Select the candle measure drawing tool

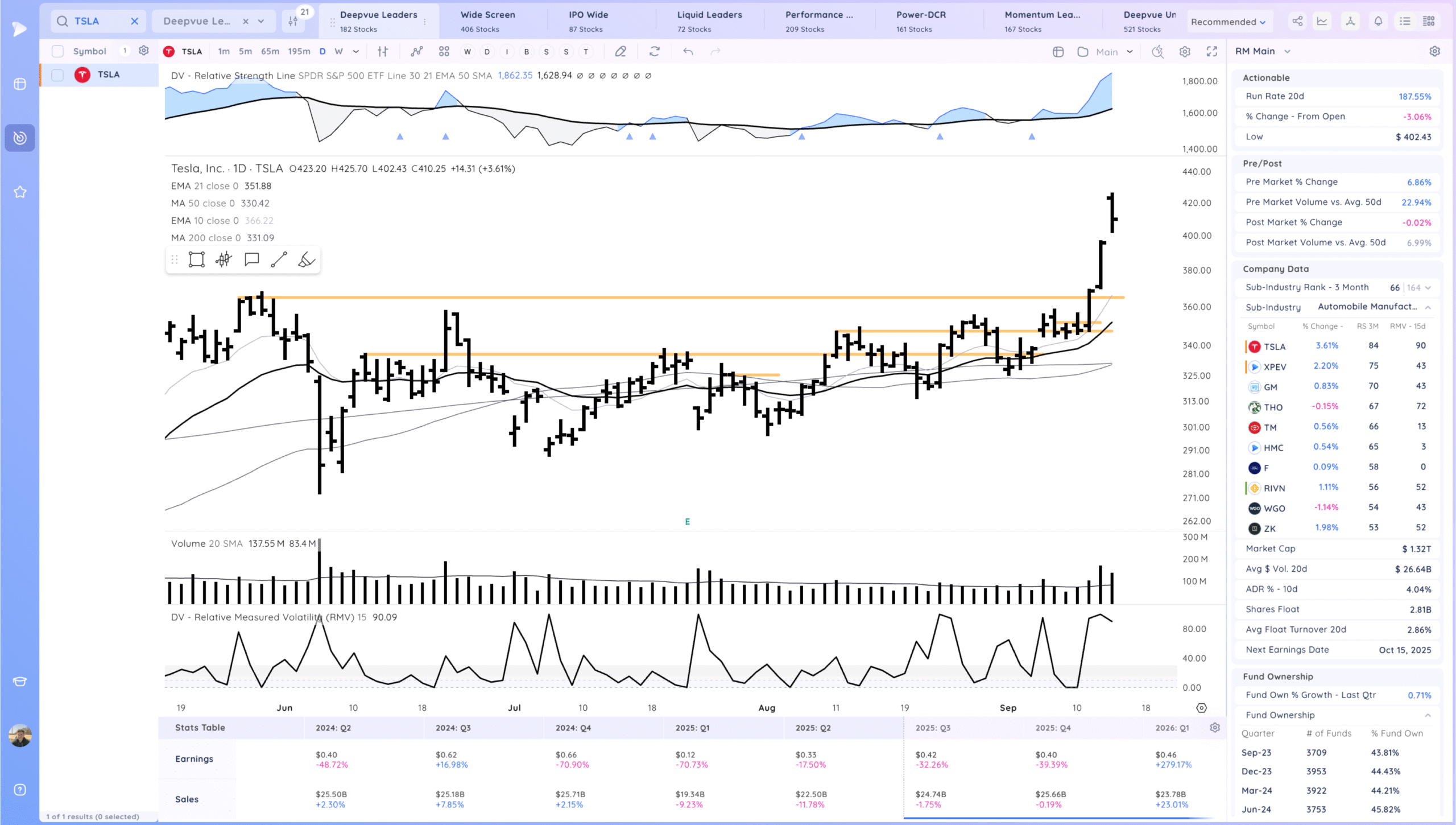click(x=224, y=259)
